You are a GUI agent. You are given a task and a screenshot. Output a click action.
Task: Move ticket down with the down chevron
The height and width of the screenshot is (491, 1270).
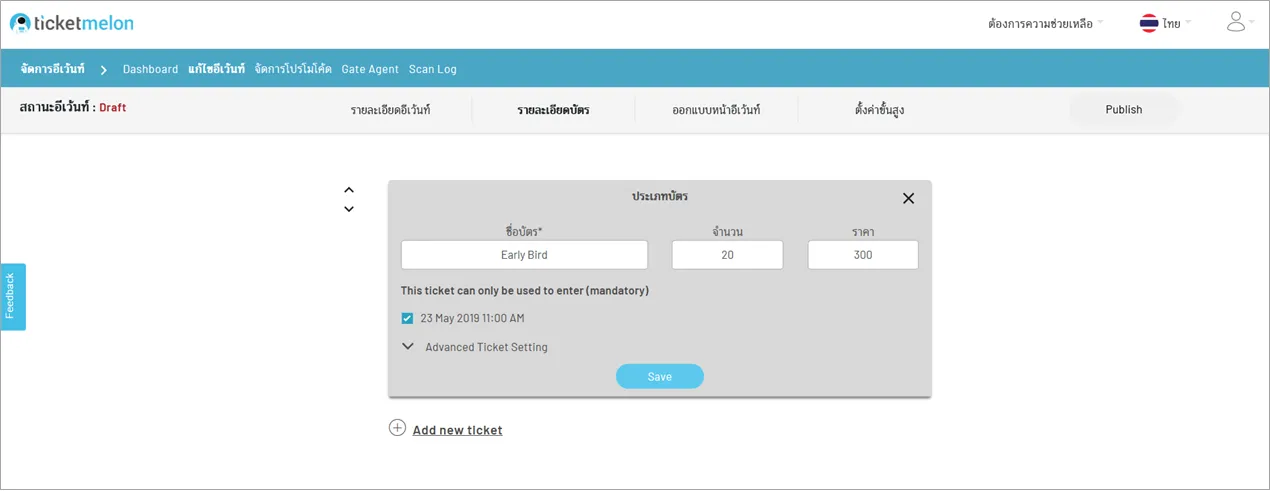[349, 209]
